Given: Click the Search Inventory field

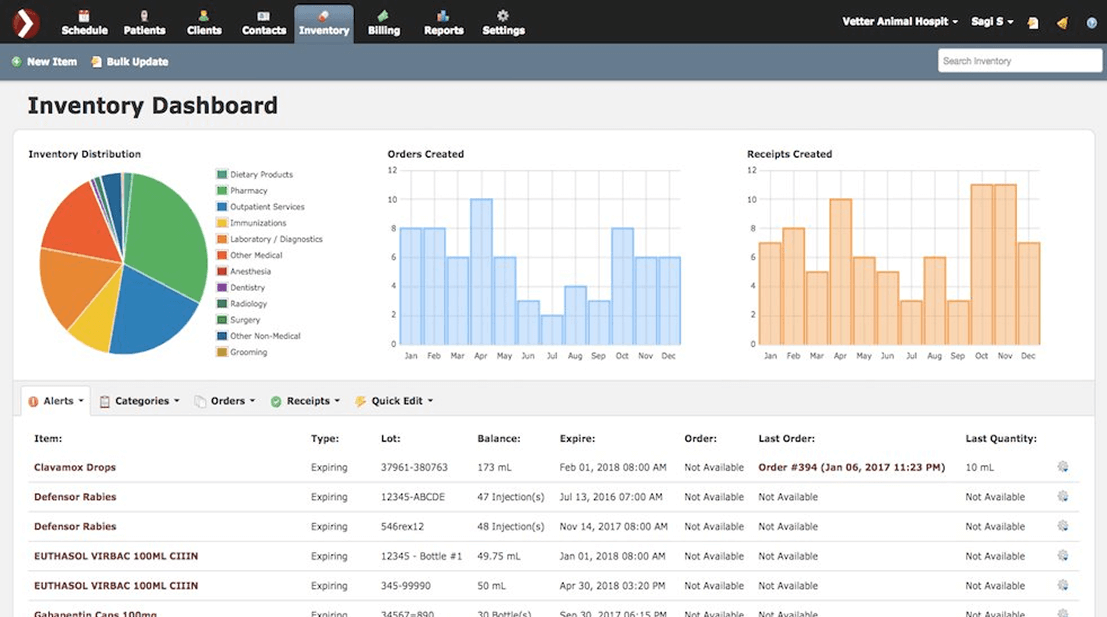Looking at the screenshot, I should [1019, 61].
